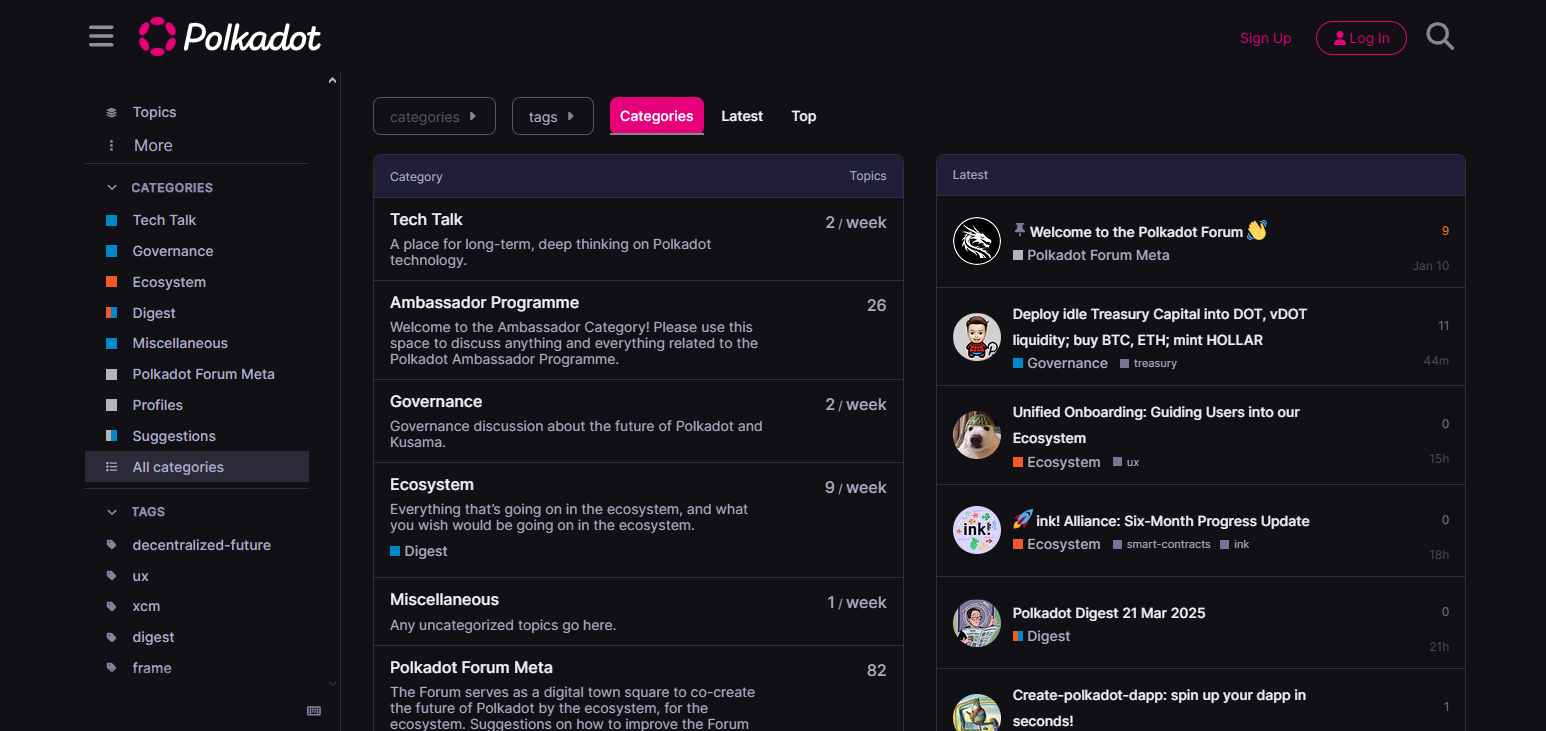The height and width of the screenshot is (731, 1546).
Task: Click Polkadot Forum Meta badge under Welcome topic
Action: (x=1091, y=255)
